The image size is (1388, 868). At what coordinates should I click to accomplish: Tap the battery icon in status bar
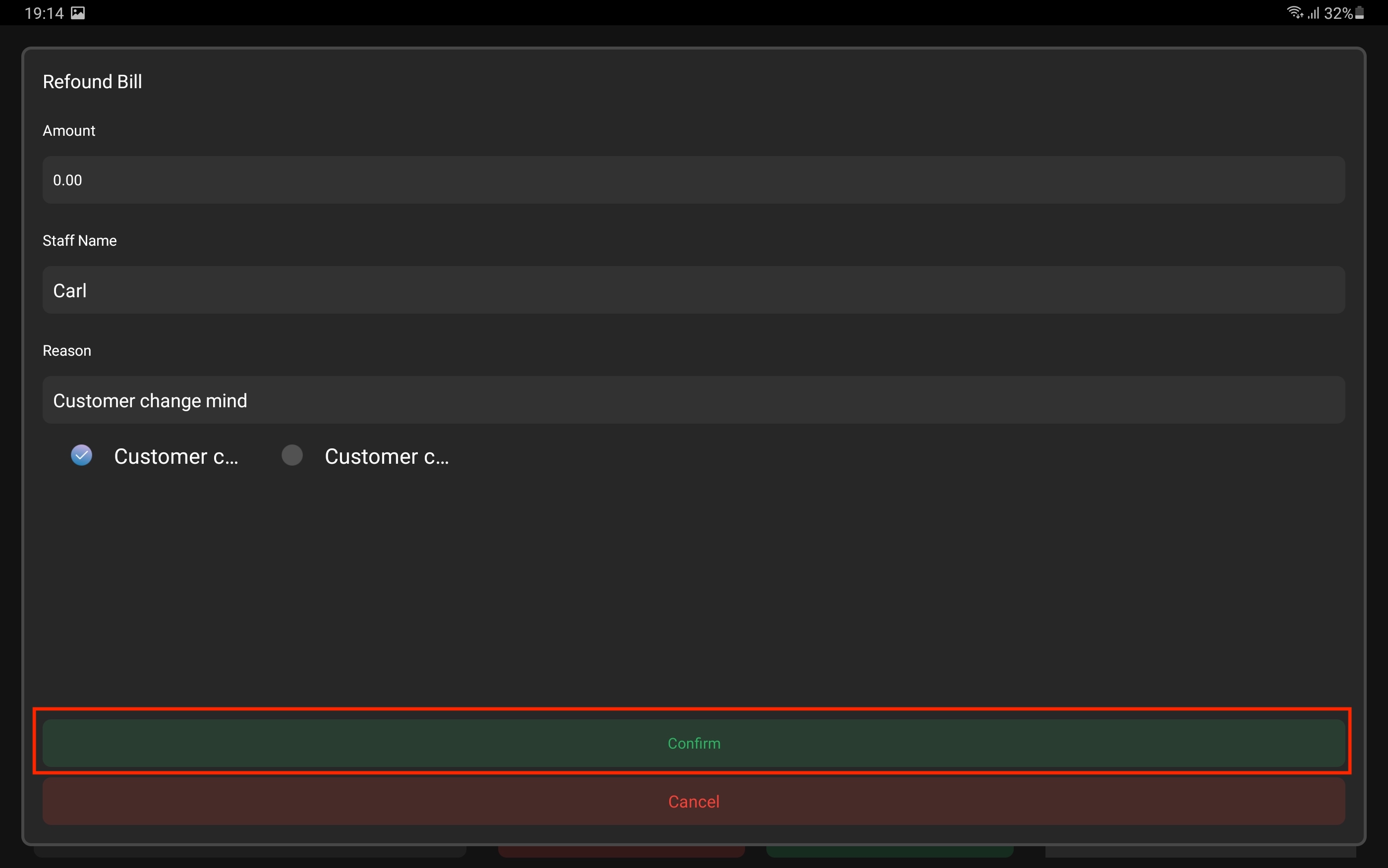point(1359,12)
